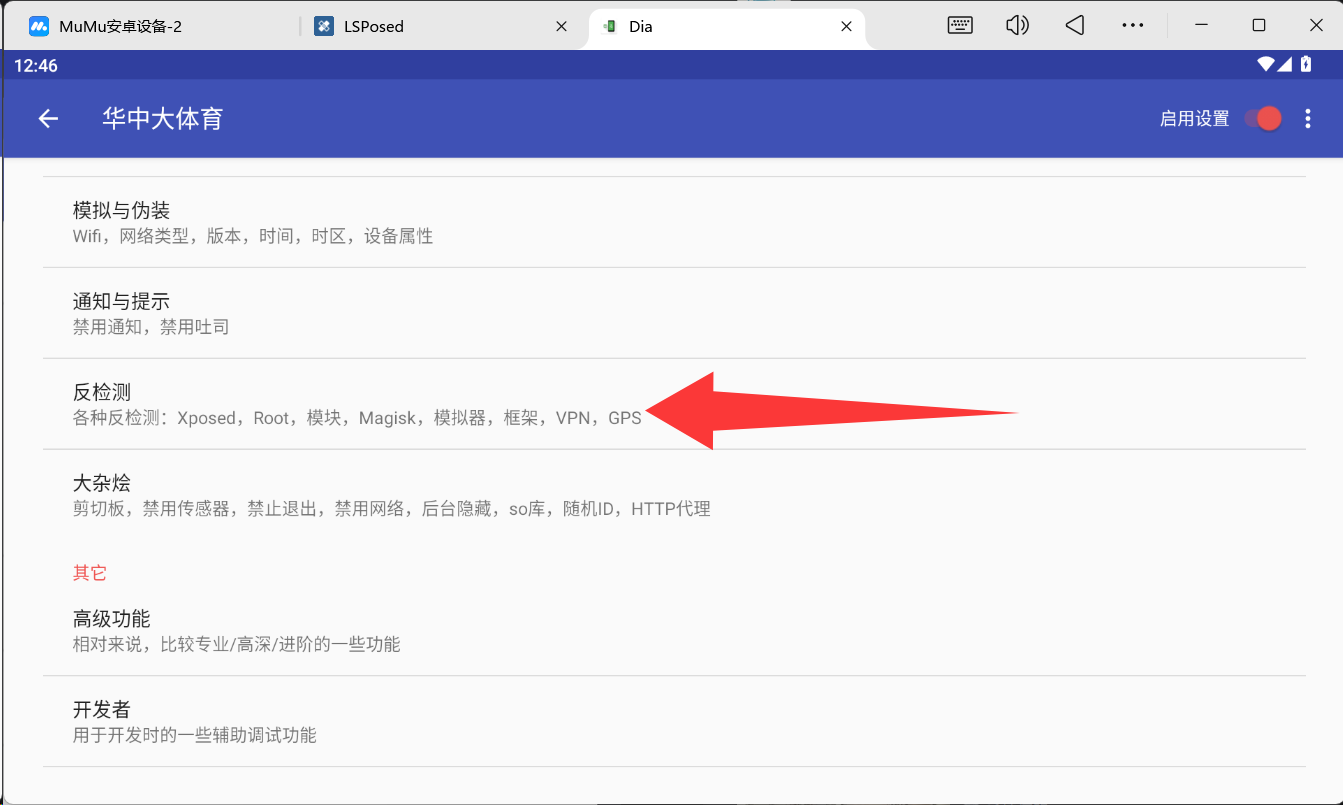Viewport: 1343px width, 805px height.
Task: Click the volume speaker icon
Action: click(1017, 26)
